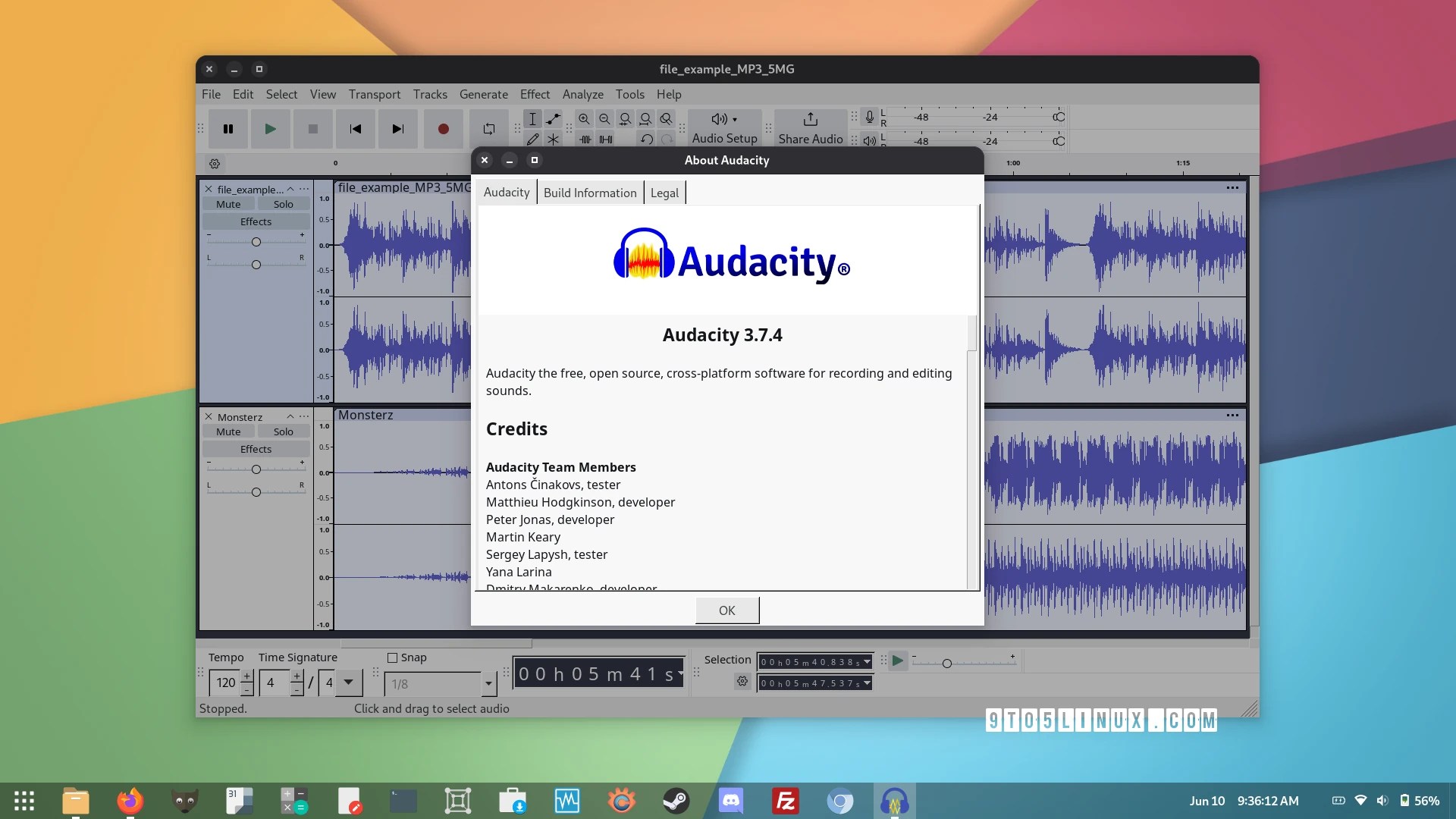Click the Zoom In magnifier icon
Viewport: 1456px width, 819px height.
(584, 119)
